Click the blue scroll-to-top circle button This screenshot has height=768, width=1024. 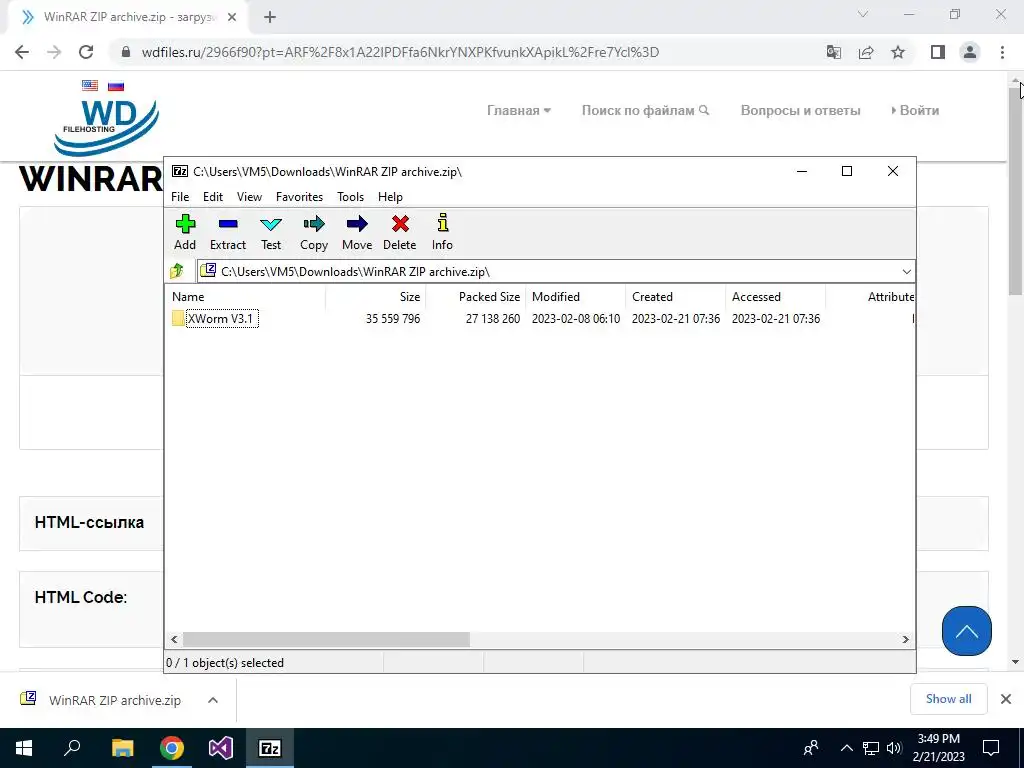coord(967,631)
